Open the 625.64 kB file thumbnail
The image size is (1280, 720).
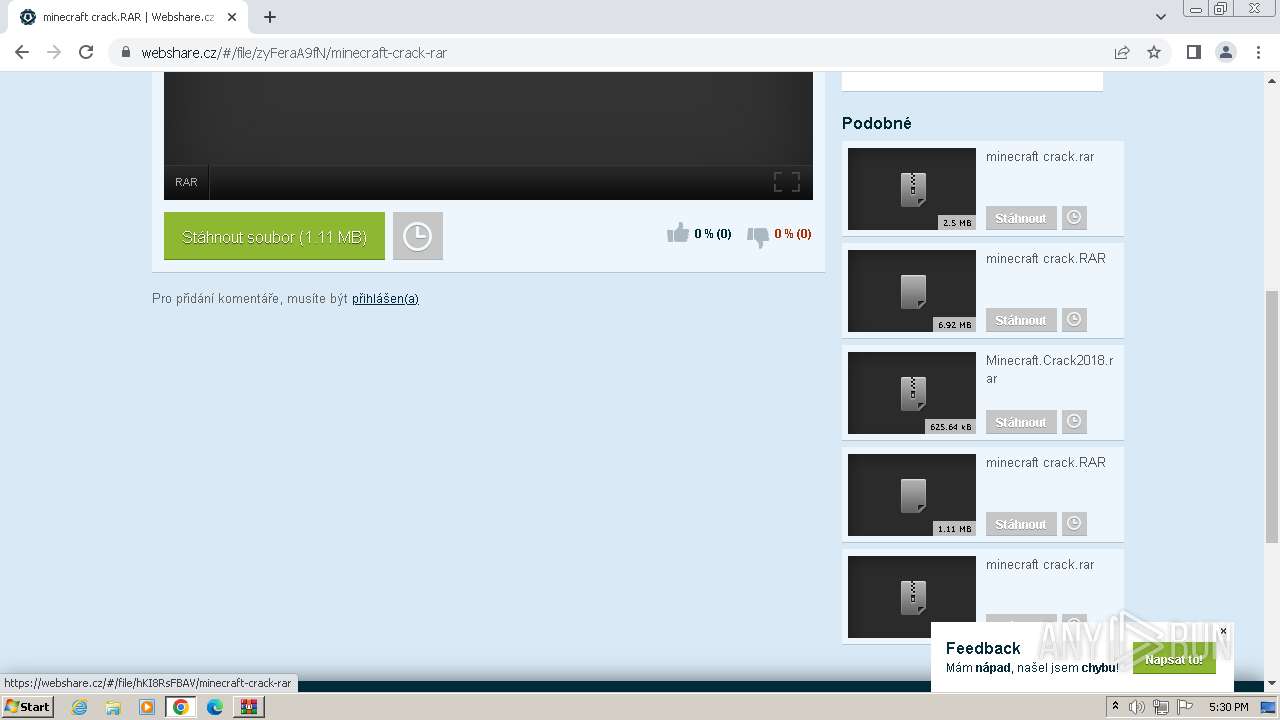coord(911,393)
